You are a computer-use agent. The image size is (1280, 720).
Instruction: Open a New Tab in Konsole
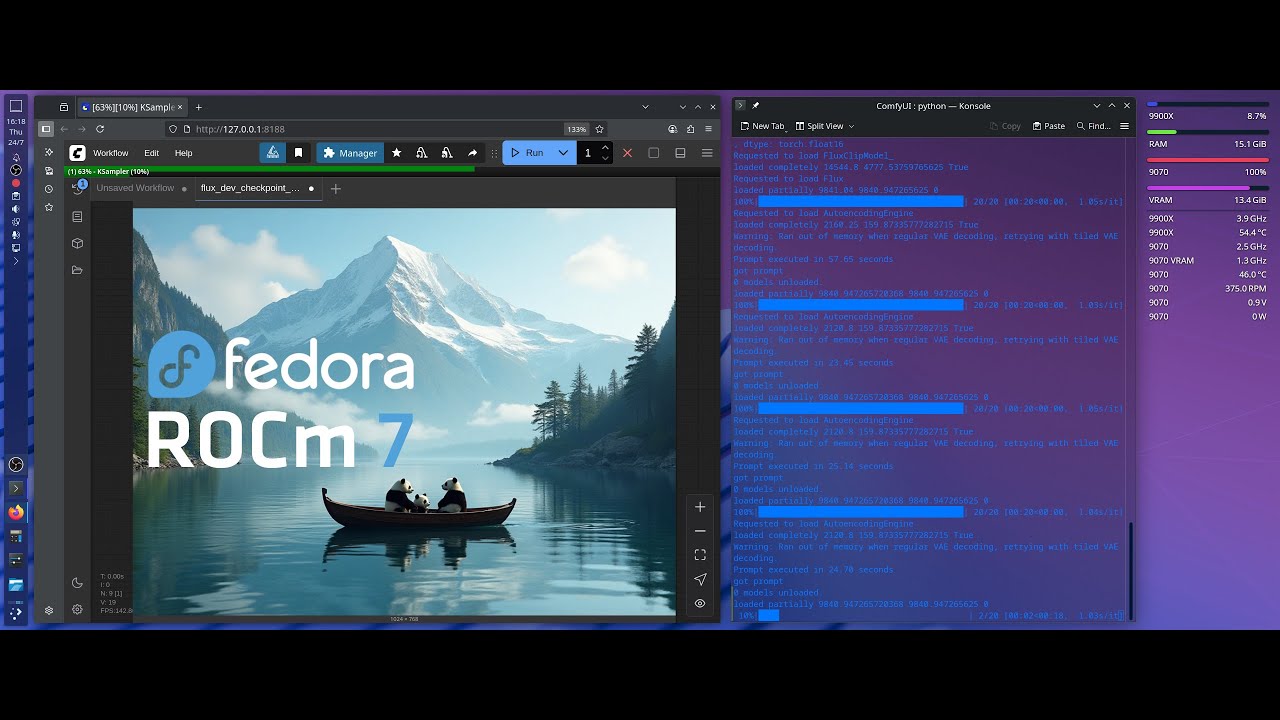tap(762, 126)
